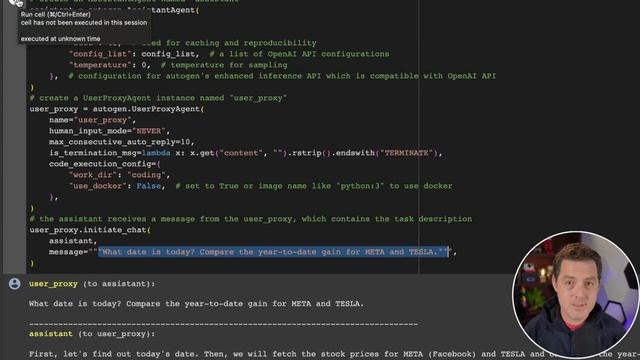Screen dimensions: 640x360
Task: Click the comment "create a UserProxyAgent instance named"
Action: 158,98
